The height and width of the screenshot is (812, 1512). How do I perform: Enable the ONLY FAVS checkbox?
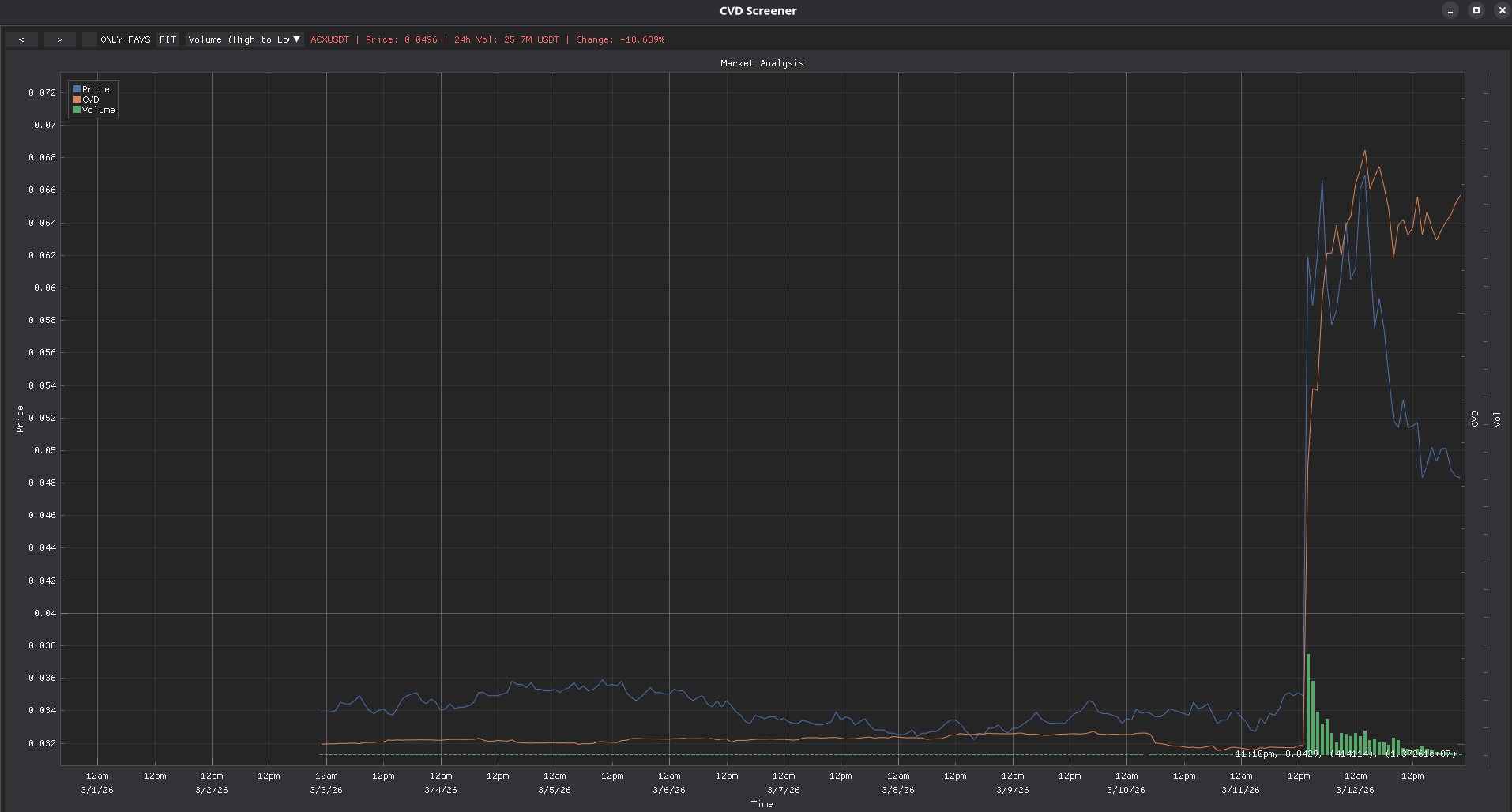(89, 39)
